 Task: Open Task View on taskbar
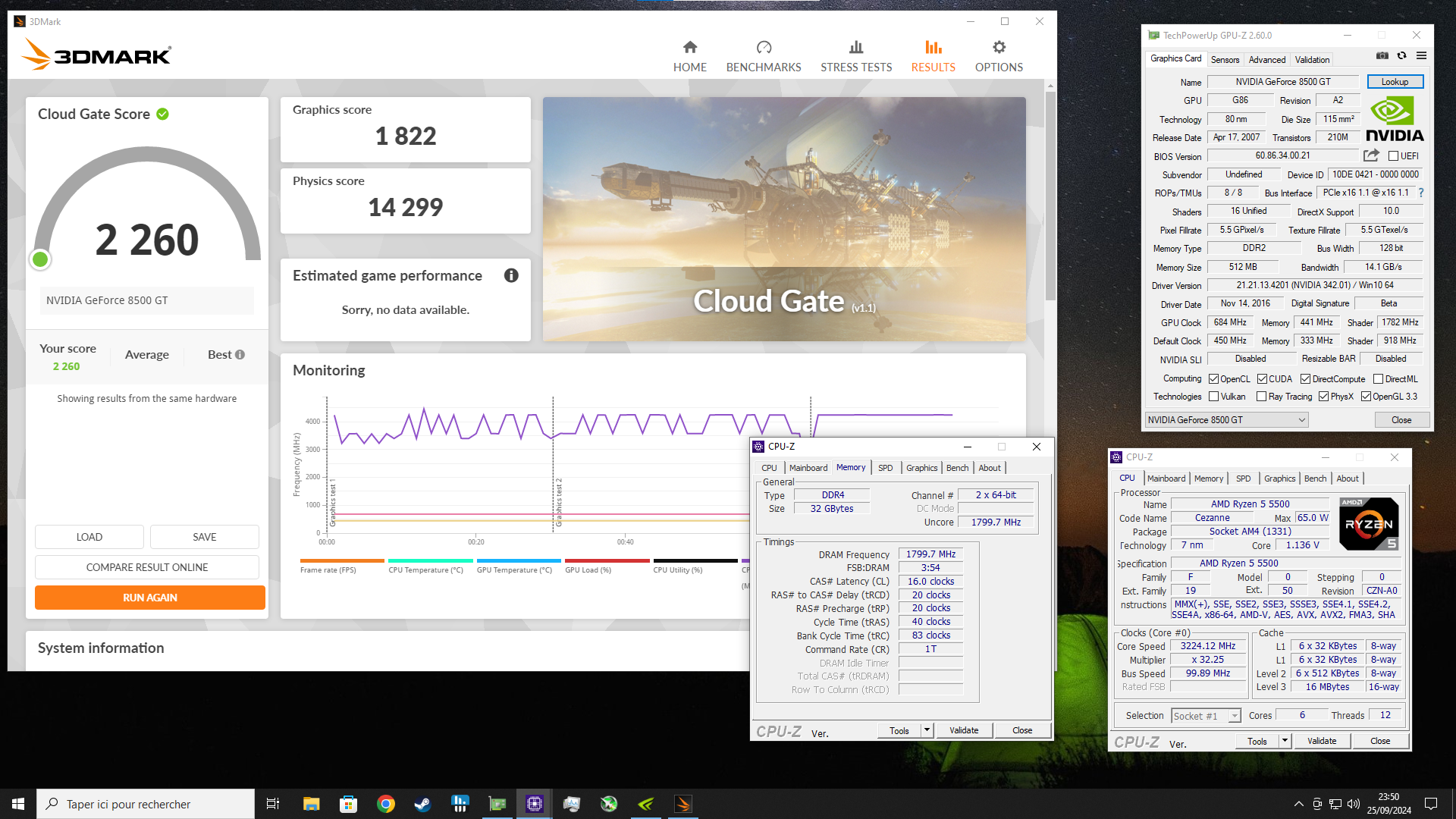point(273,804)
